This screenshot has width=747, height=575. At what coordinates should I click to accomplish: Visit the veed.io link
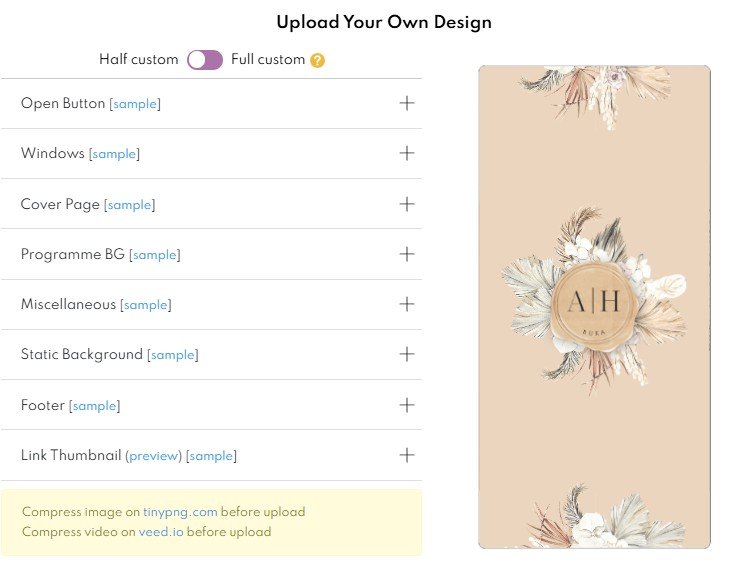click(161, 532)
